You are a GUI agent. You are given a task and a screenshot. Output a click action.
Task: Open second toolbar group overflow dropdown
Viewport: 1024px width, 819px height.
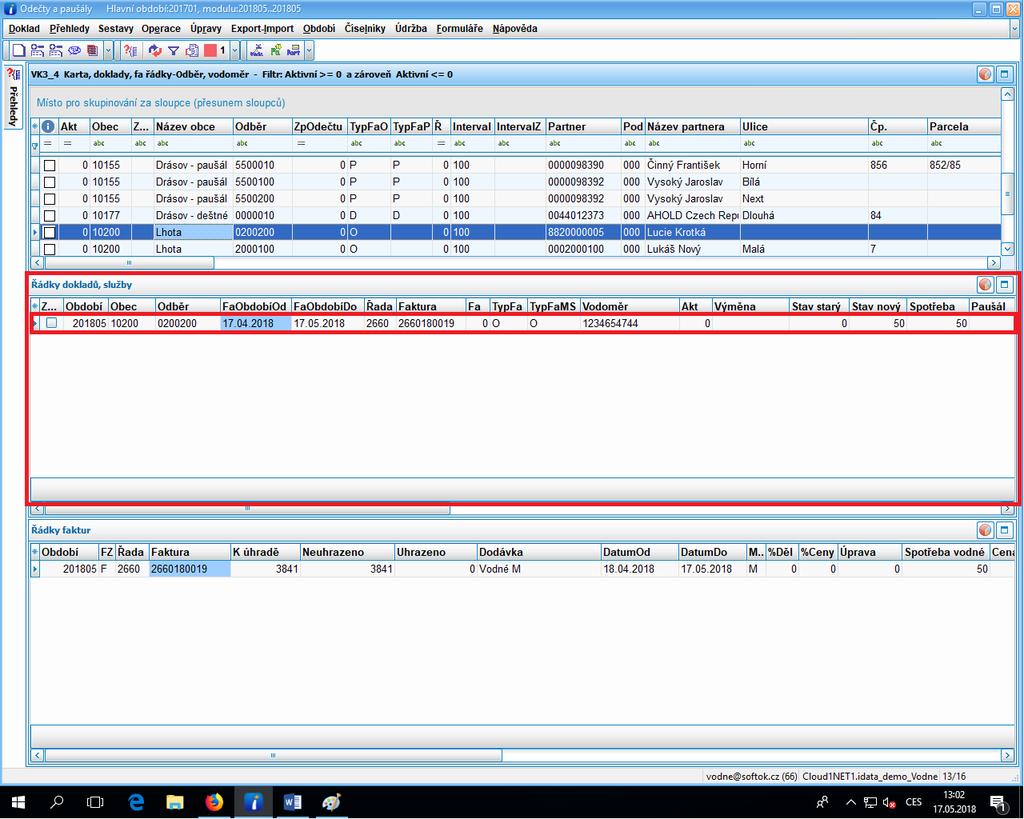pos(234,50)
